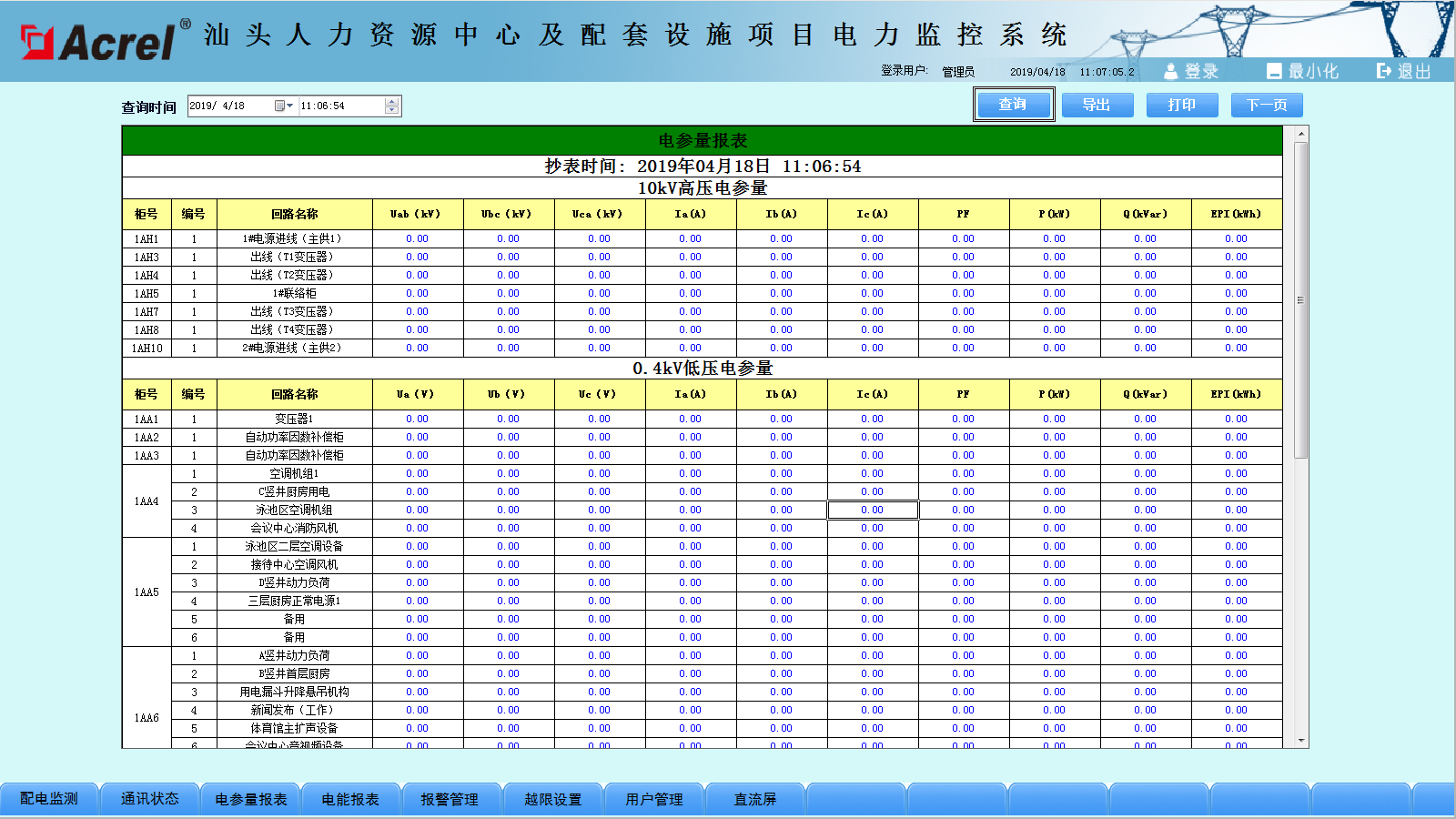Click the 退出 exit icon
The height and width of the screenshot is (819, 1456).
click(1384, 71)
